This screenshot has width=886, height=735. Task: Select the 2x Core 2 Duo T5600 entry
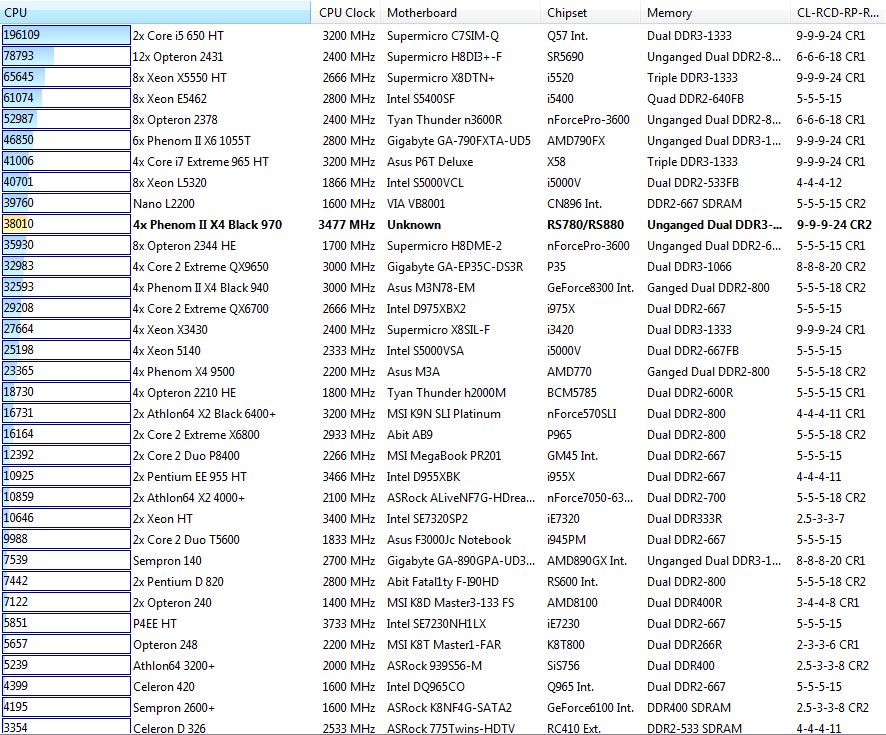[186, 540]
